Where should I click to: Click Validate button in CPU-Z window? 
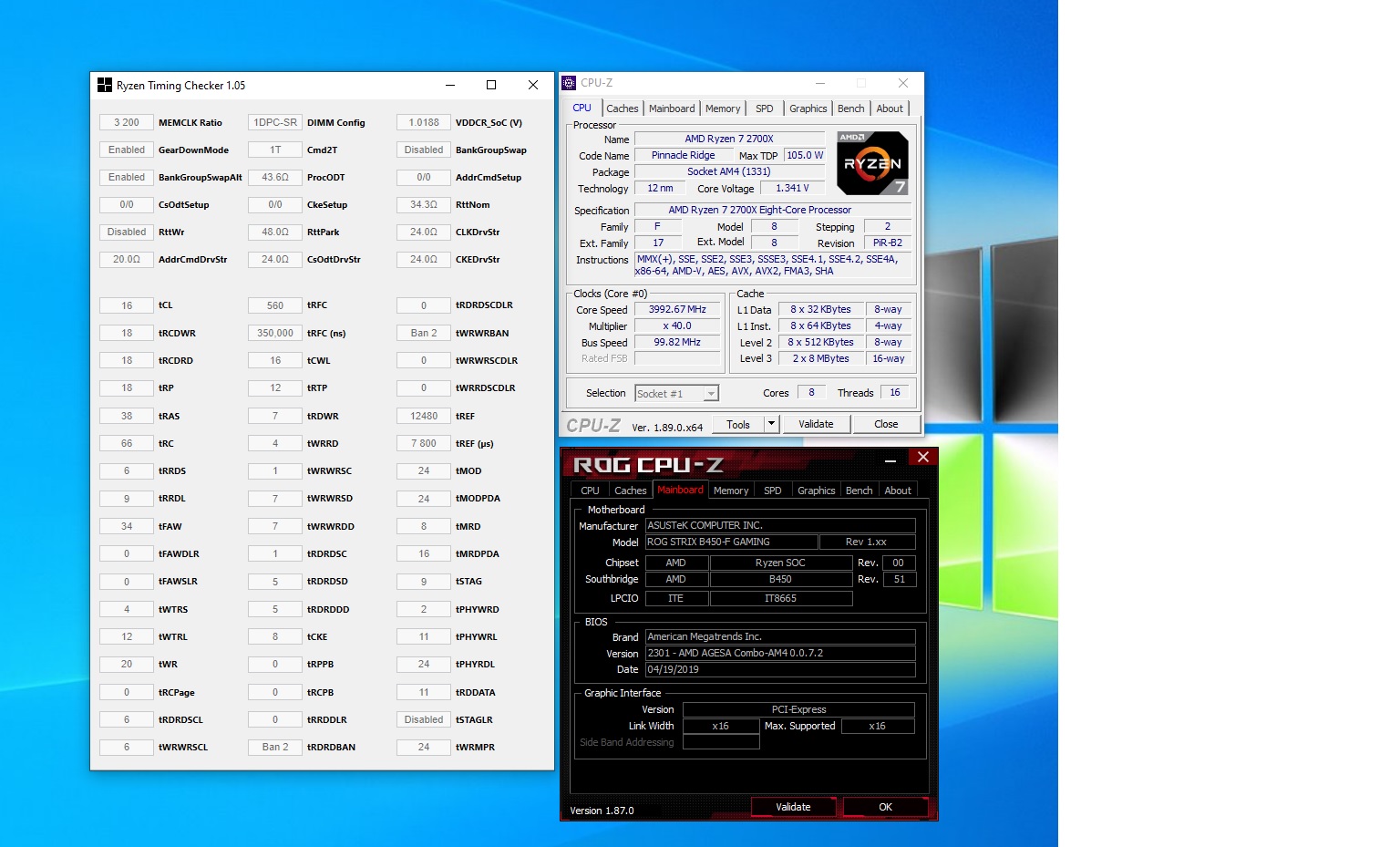click(x=816, y=424)
